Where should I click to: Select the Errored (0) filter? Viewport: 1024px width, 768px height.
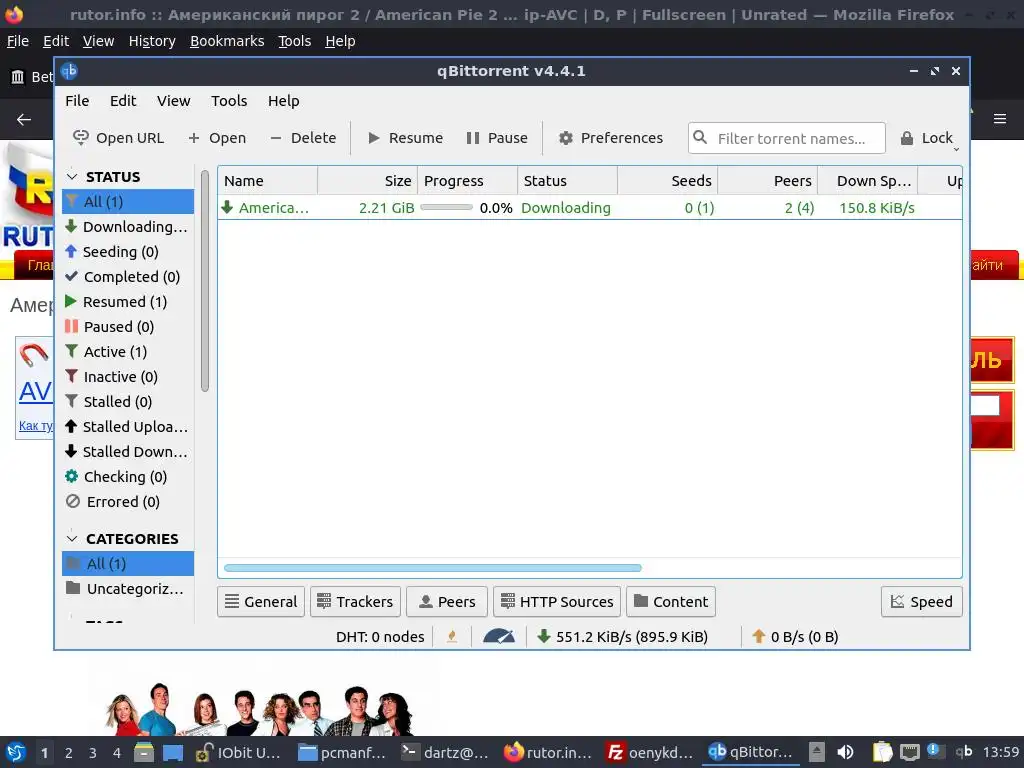coord(128,502)
